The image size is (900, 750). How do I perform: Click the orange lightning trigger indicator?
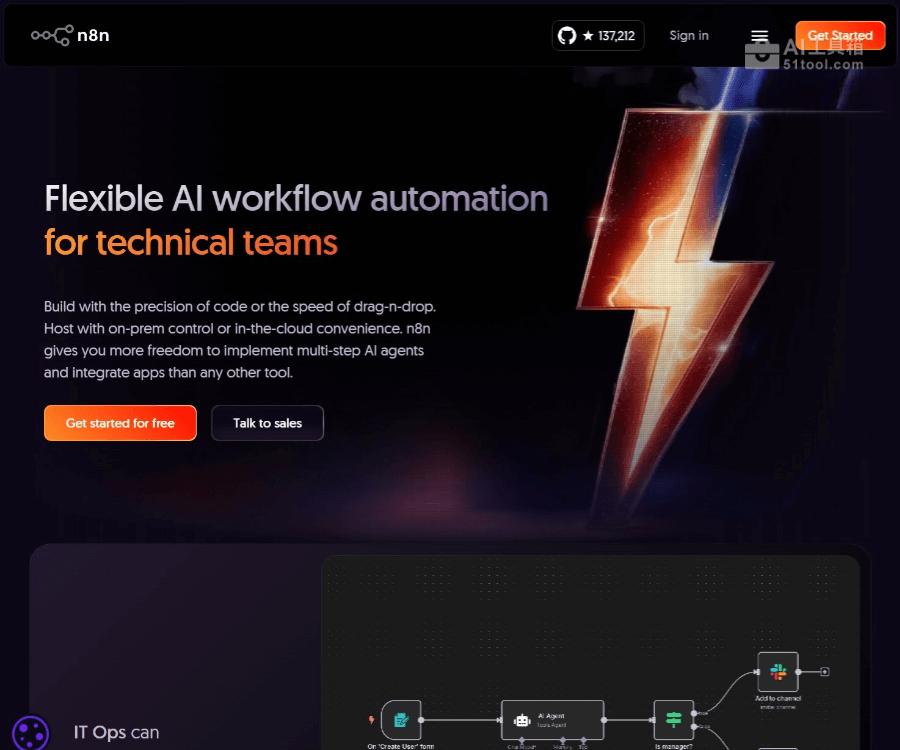372,719
